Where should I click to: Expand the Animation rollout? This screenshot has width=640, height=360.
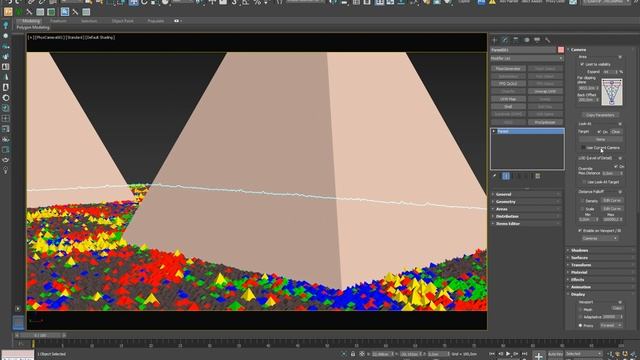tap(600, 287)
